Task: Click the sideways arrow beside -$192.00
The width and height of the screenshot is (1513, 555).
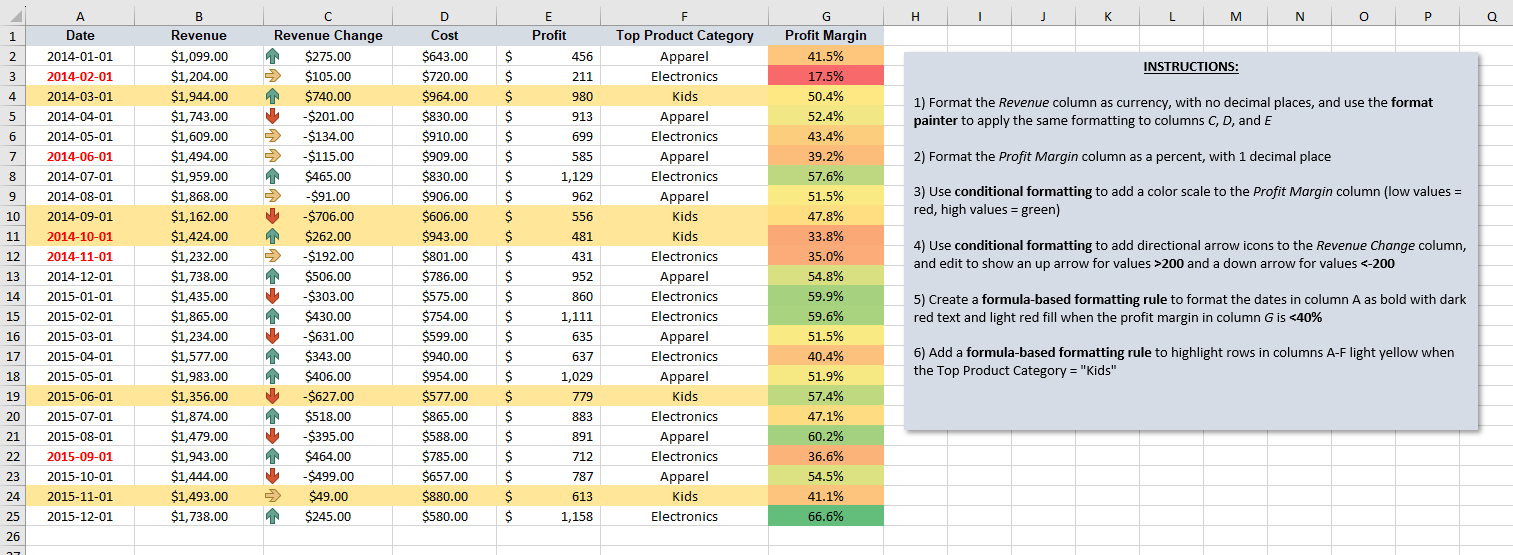Action: 273,257
